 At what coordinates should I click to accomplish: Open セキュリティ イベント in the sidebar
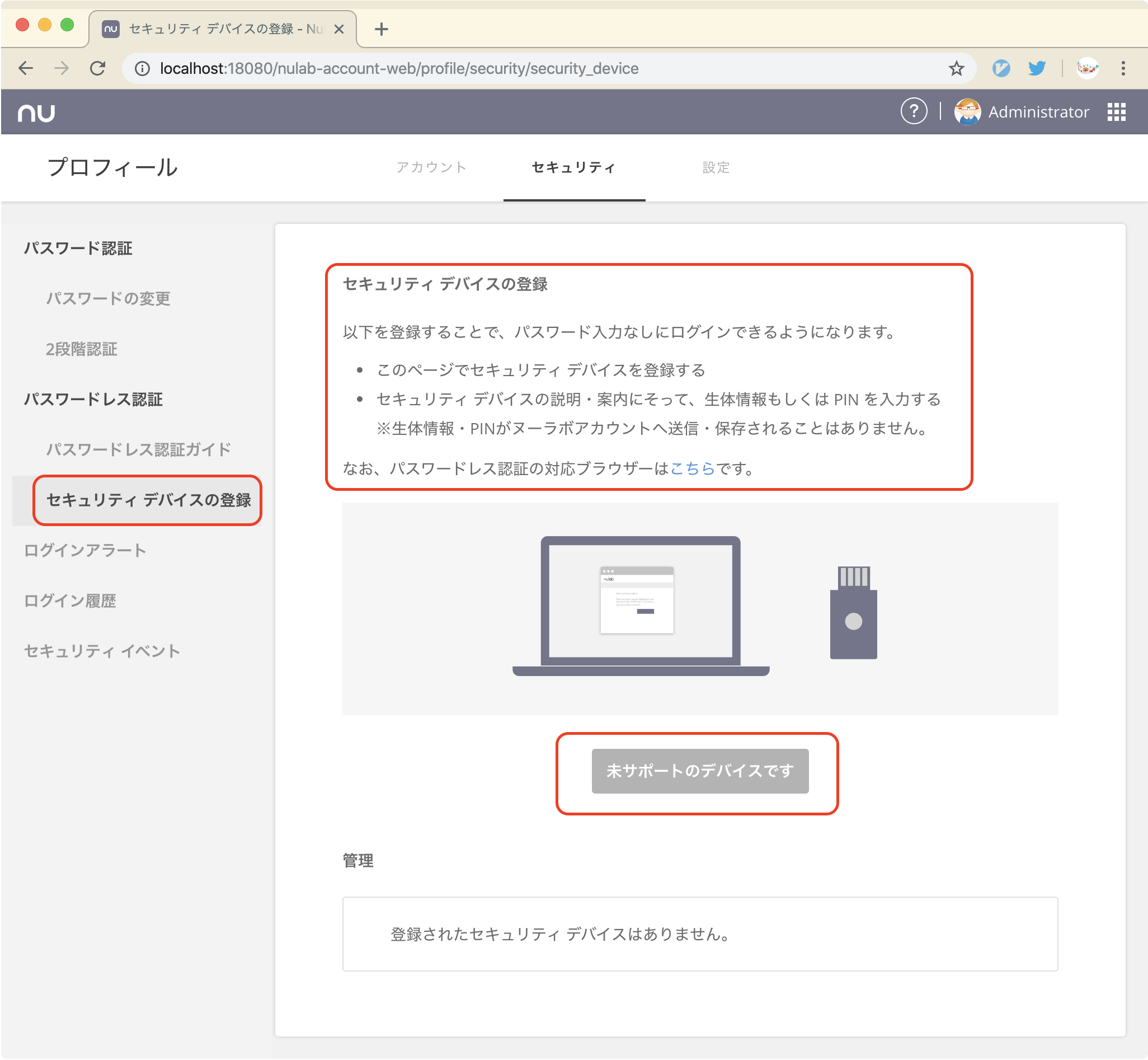[101, 650]
